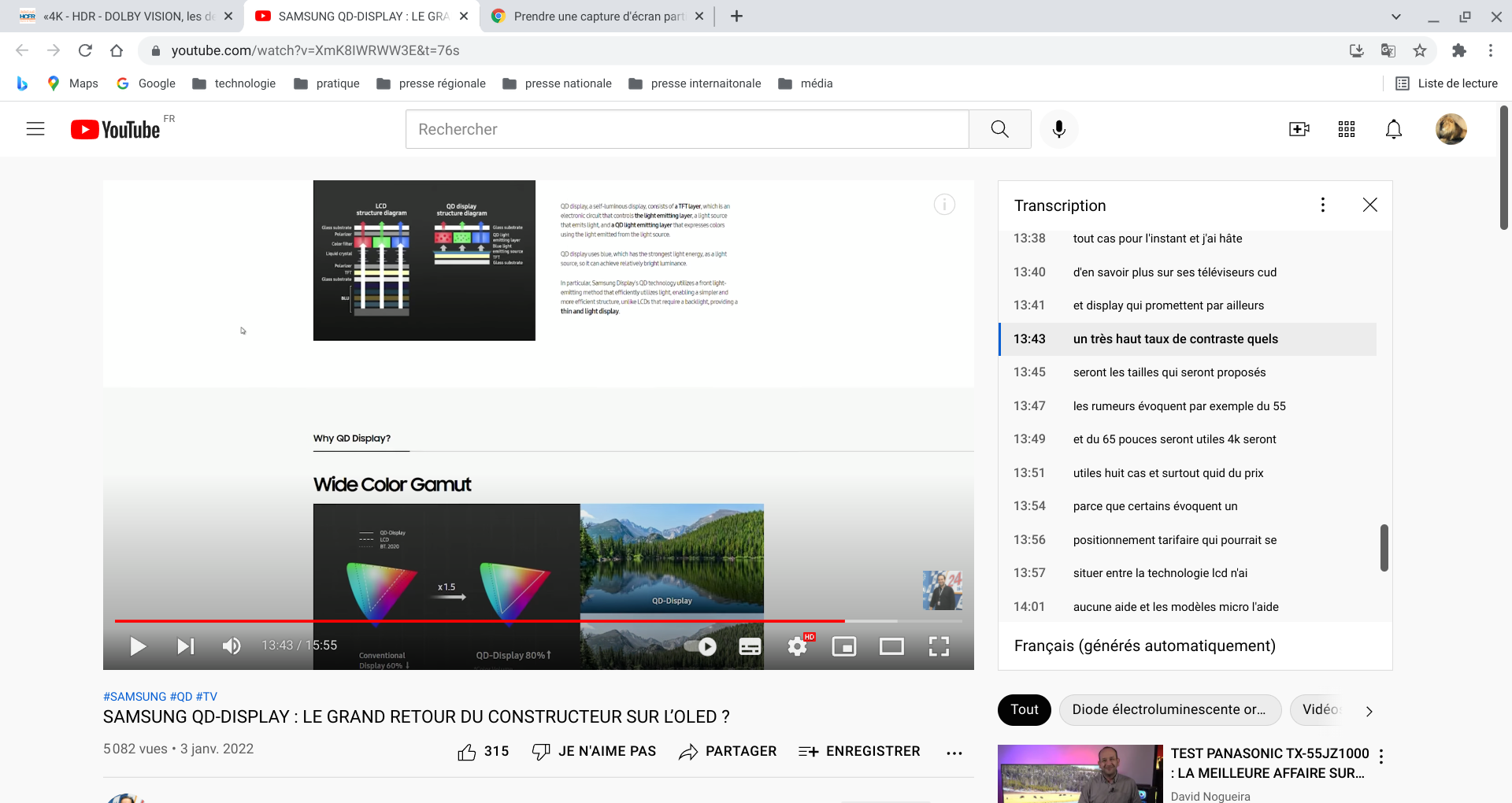This screenshot has height=803, width=1512.
Task: Seek on the red video progress bar
Action: pyautogui.click(x=472, y=621)
